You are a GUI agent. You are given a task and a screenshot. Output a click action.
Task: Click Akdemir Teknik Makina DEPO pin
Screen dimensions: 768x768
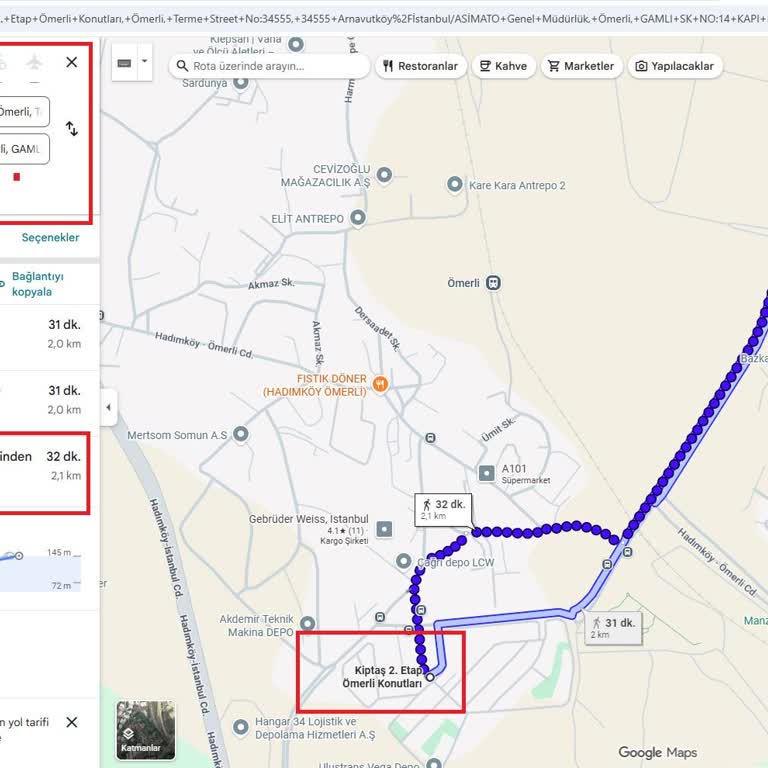point(308,624)
